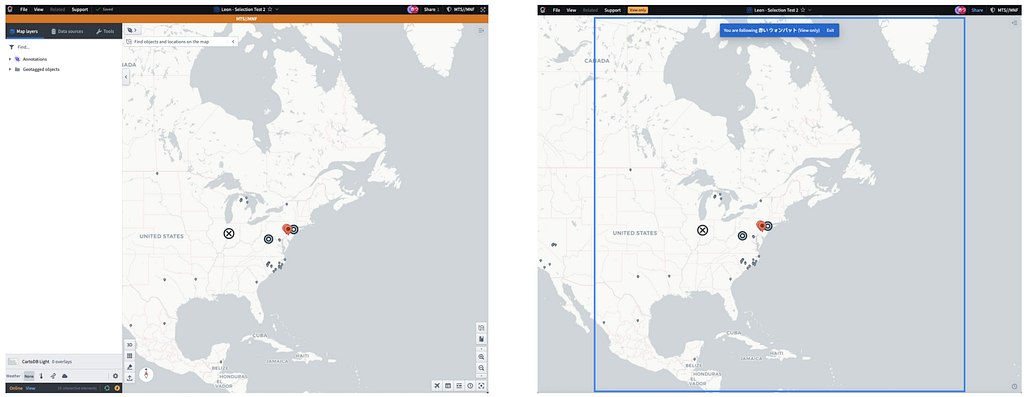Zoom out using the magnifier minus icon

click(x=481, y=368)
